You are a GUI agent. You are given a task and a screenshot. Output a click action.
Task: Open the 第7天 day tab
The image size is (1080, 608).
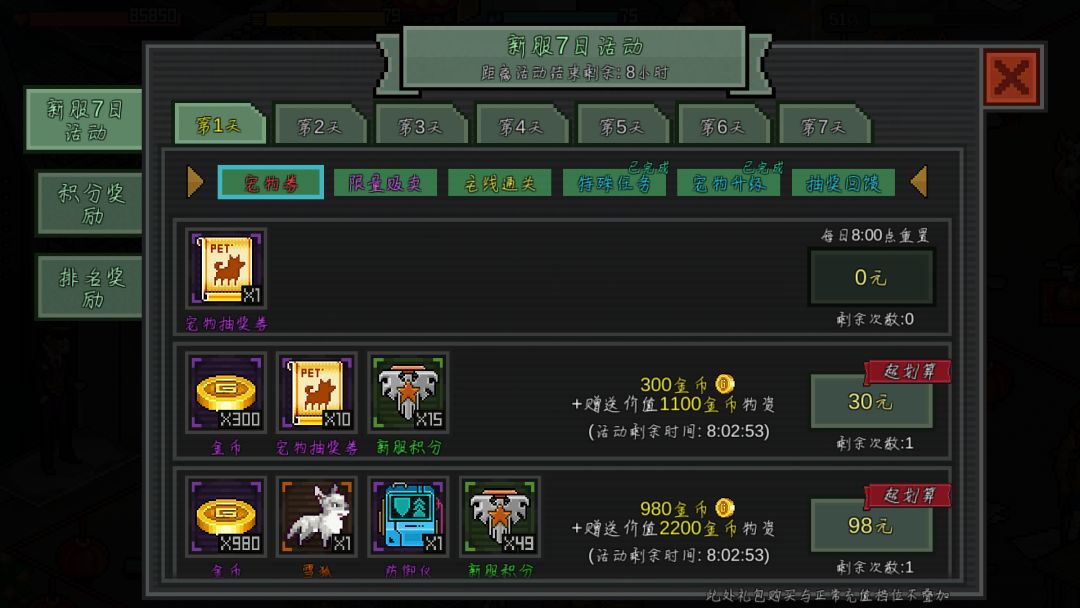(x=824, y=125)
